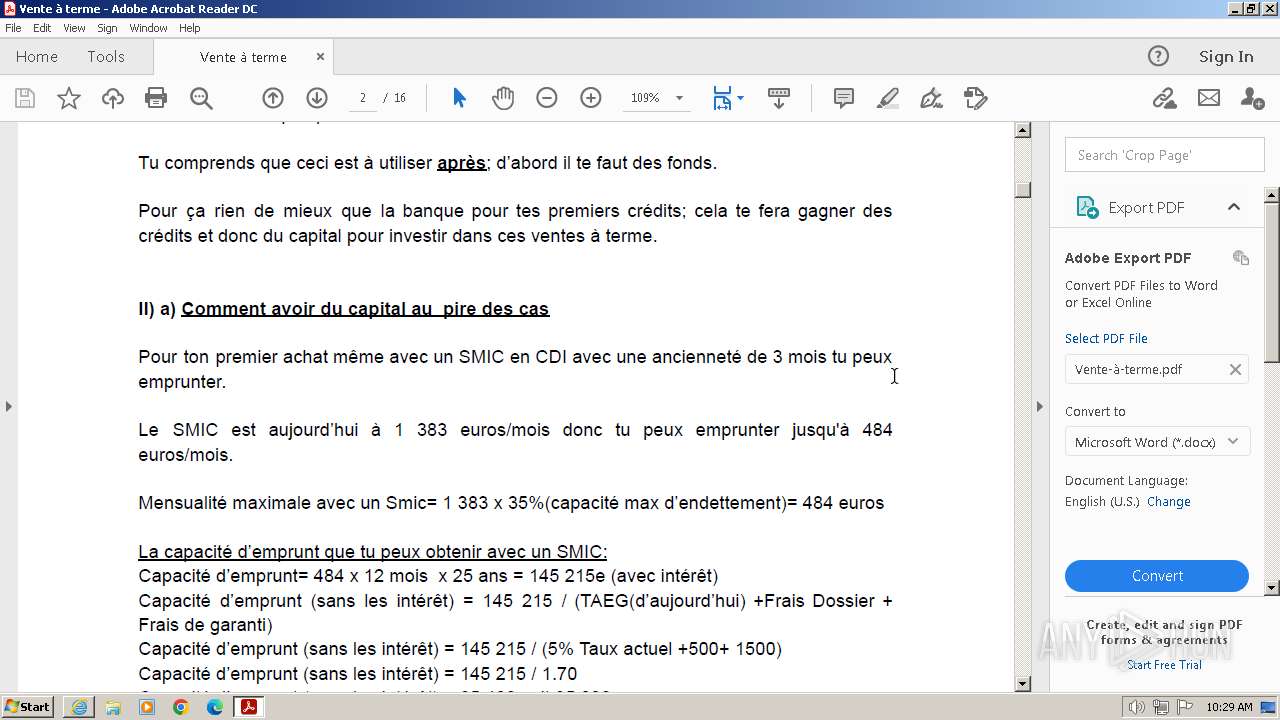Click the copy icon beside Adobe Export PDF
Screen dimensions: 1280x720
(x=1241, y=258)
